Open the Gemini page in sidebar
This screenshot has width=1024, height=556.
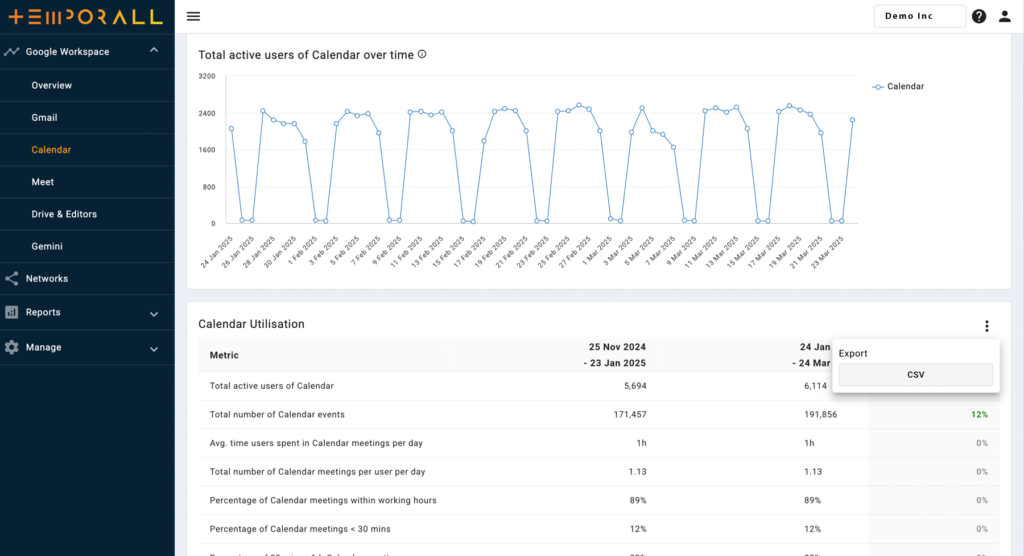tap(47, 246)
